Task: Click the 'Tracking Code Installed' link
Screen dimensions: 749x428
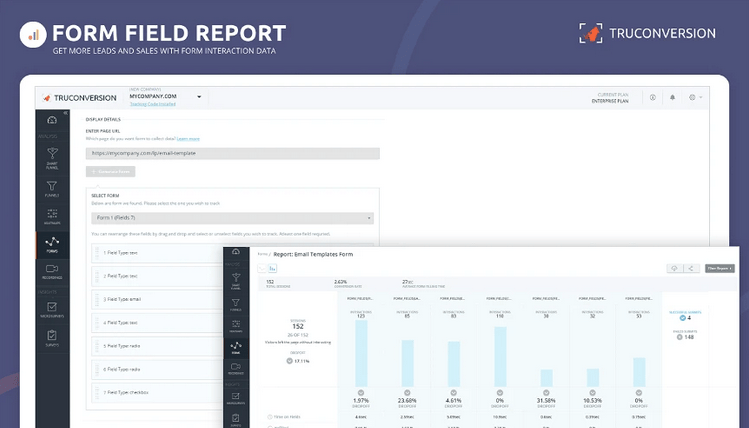Action: pos(153,104)
